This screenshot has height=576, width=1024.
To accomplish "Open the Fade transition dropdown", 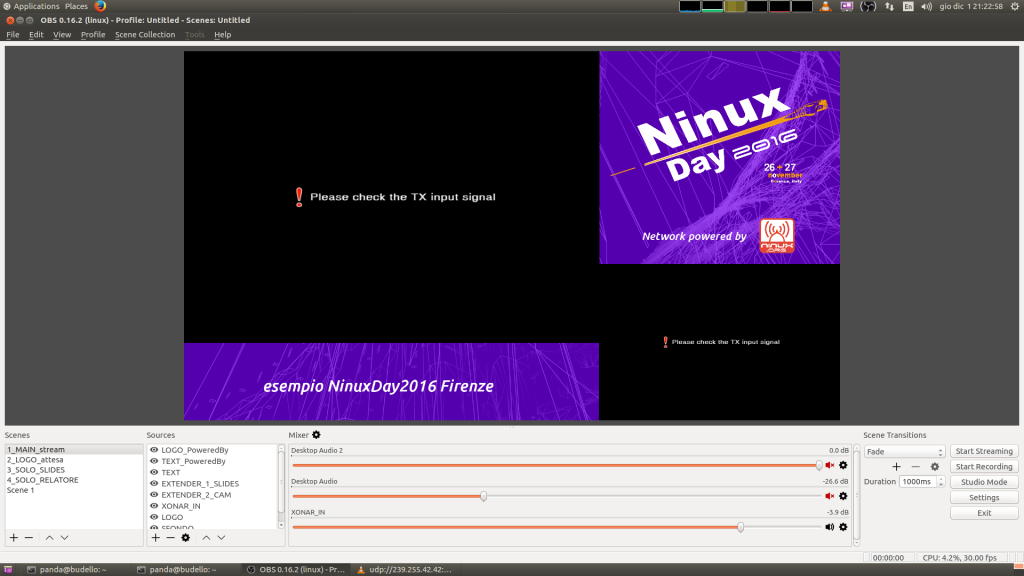I will point(904,452).
